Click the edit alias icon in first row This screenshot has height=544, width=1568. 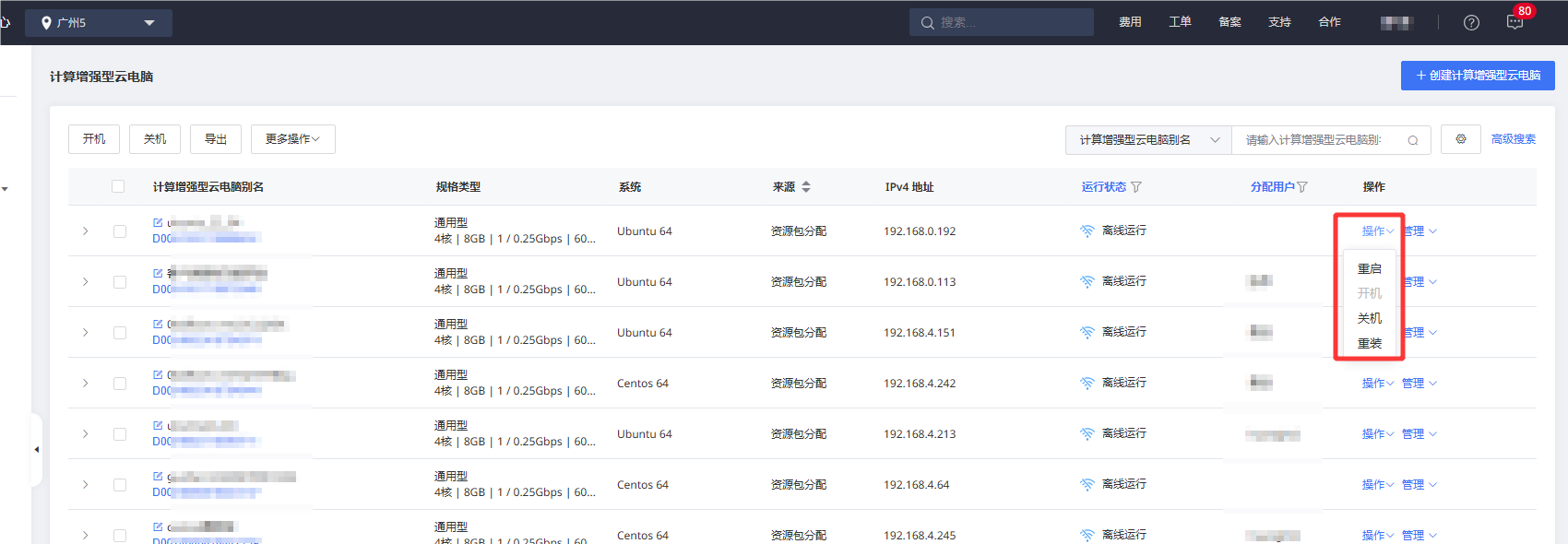click(158, 222)
